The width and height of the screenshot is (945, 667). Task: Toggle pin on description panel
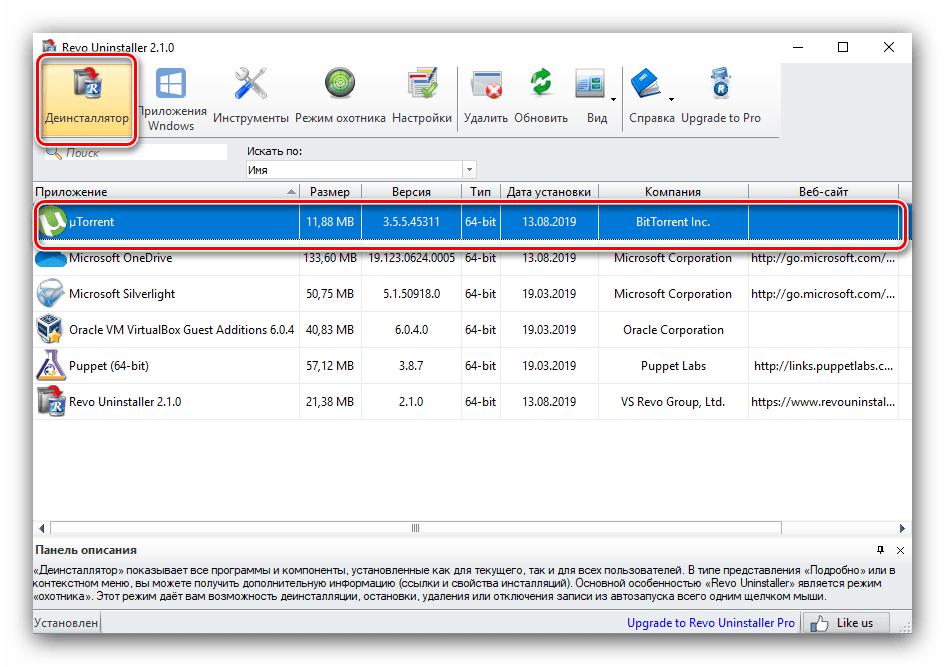coord(880,550)
